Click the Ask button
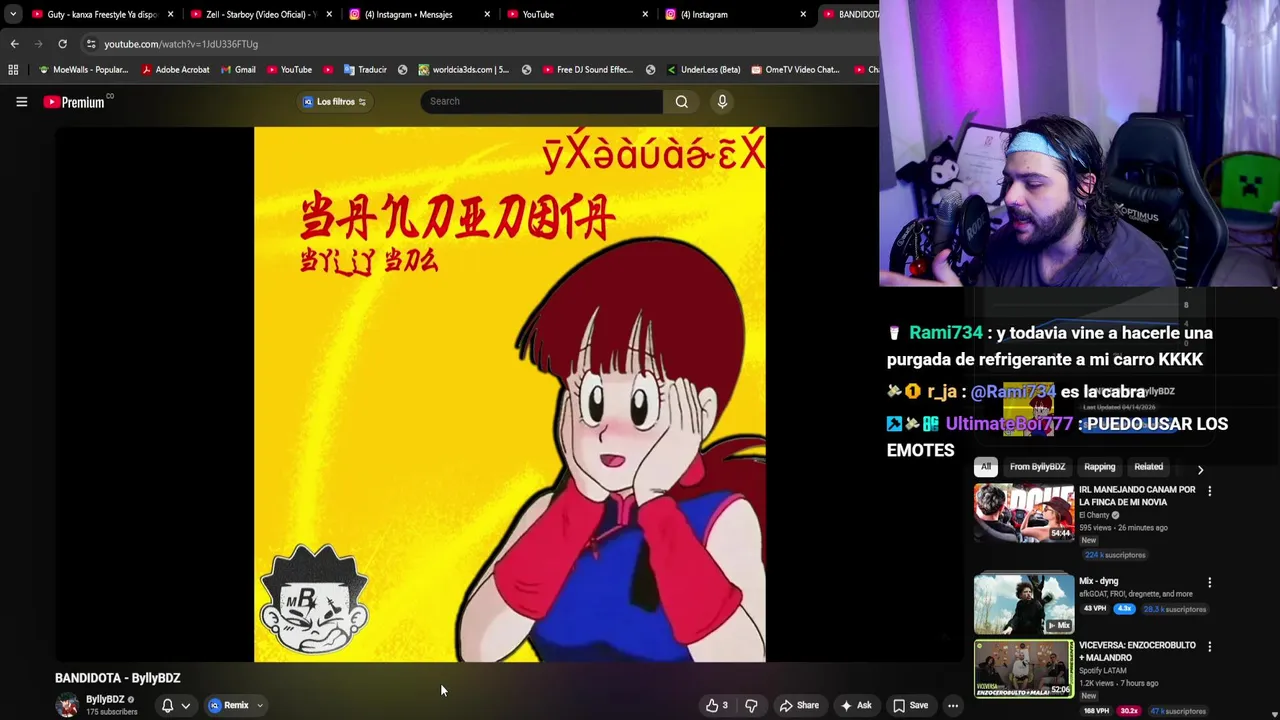This screenshot has width=1280, height=720. click(856, 706)
